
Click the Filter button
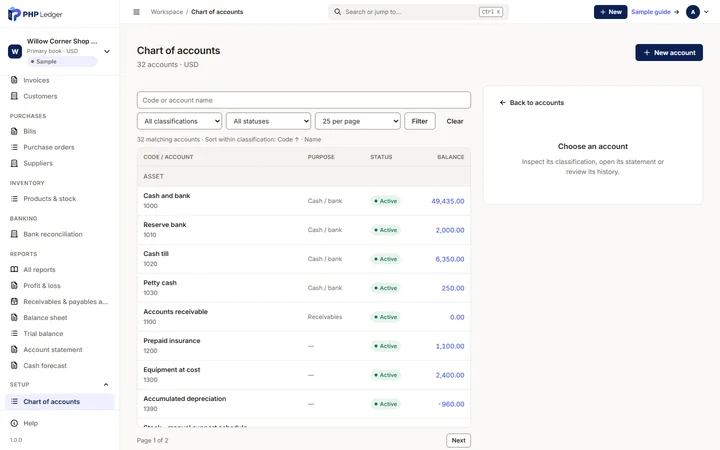(420, 121)
